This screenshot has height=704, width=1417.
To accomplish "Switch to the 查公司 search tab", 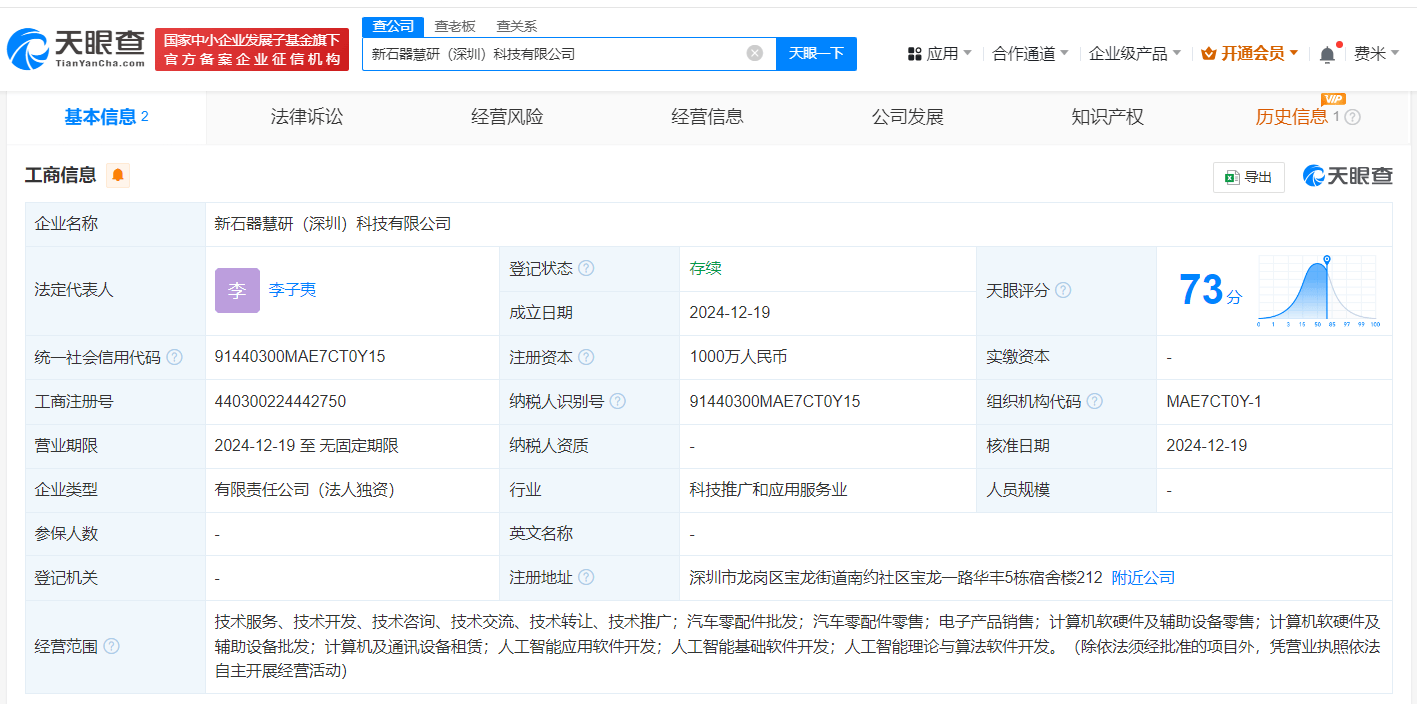I will (393, 26).
